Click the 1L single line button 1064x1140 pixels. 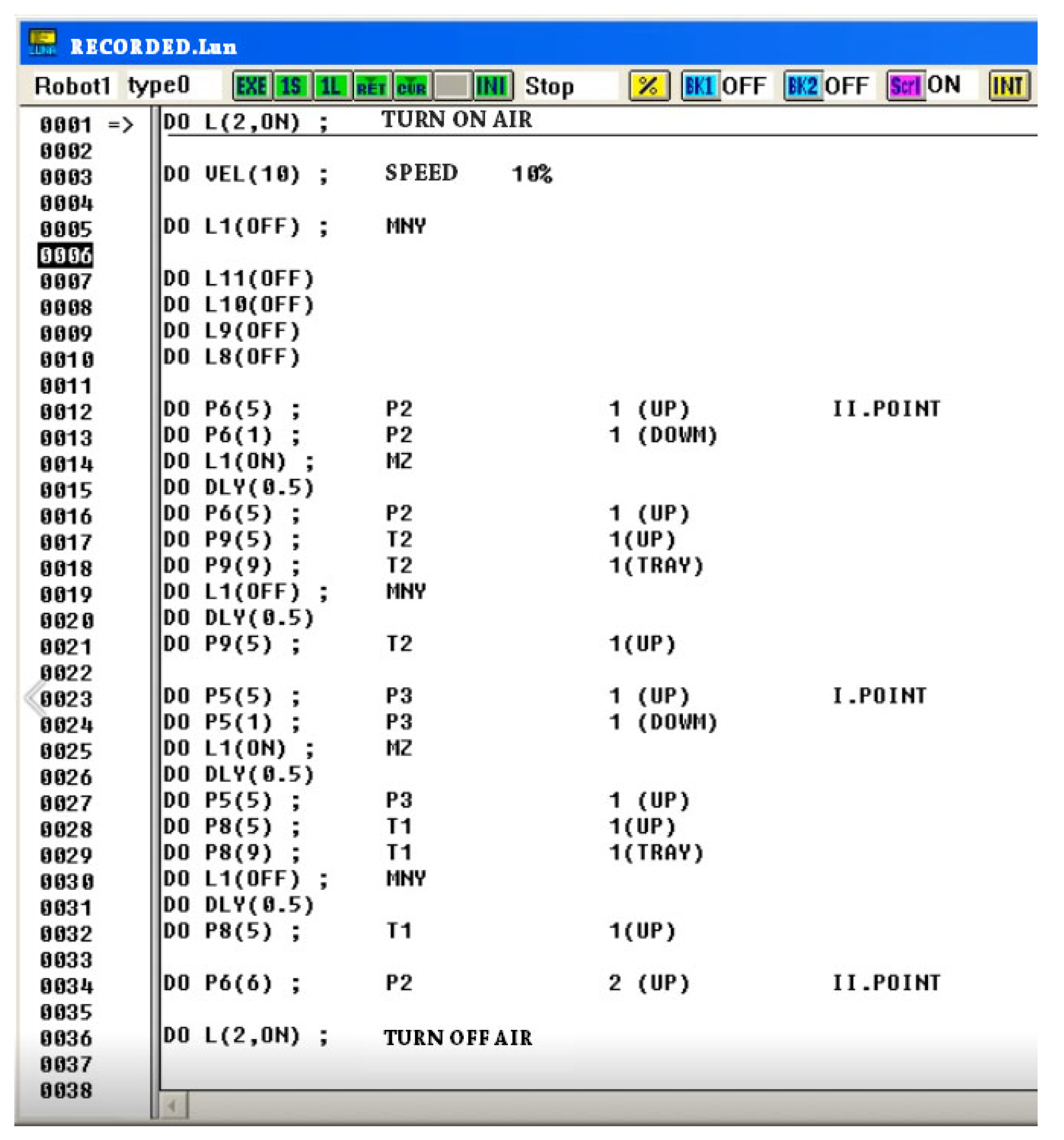331,86
